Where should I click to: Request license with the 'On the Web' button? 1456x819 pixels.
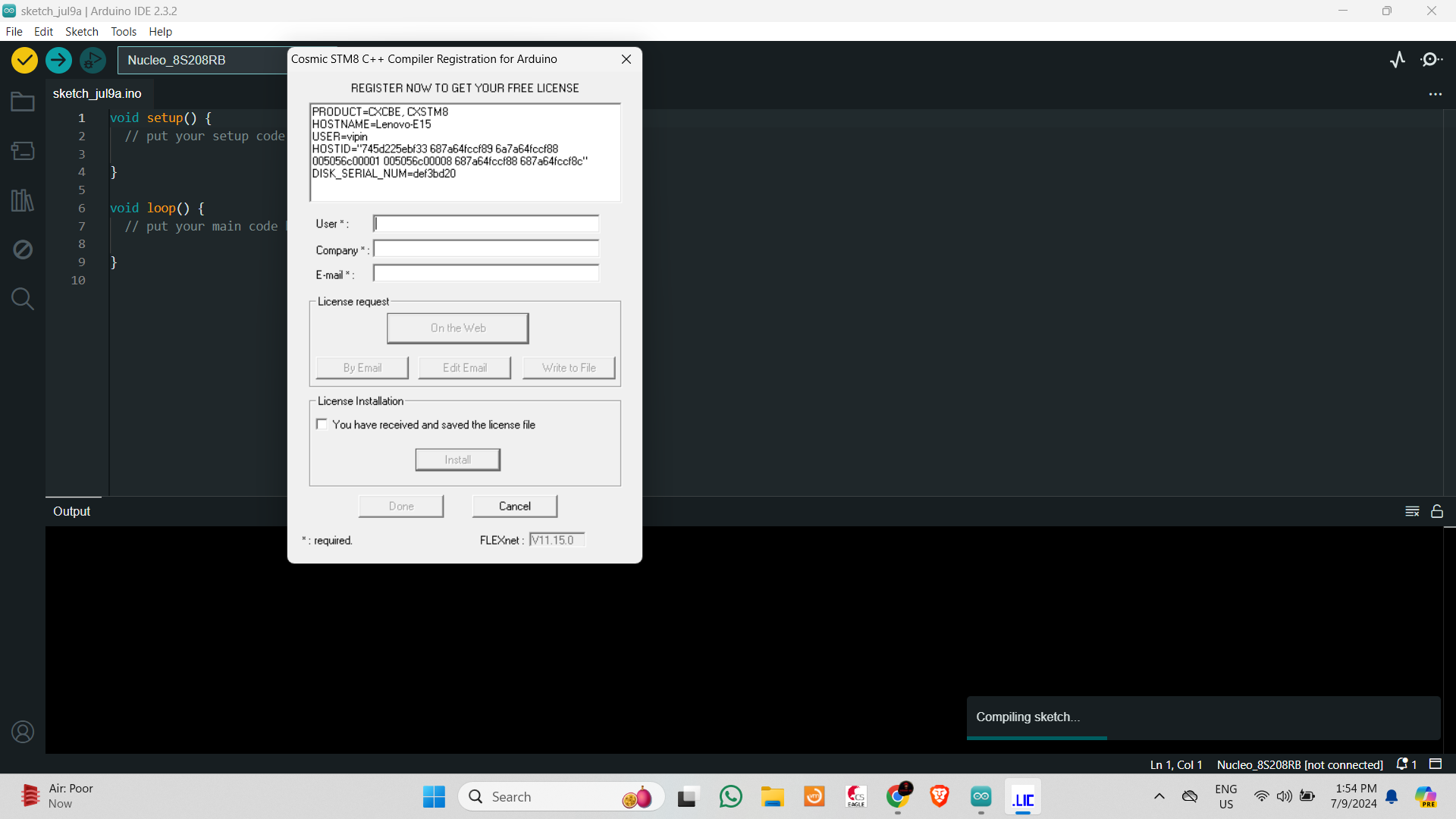[x=457, y=328]
